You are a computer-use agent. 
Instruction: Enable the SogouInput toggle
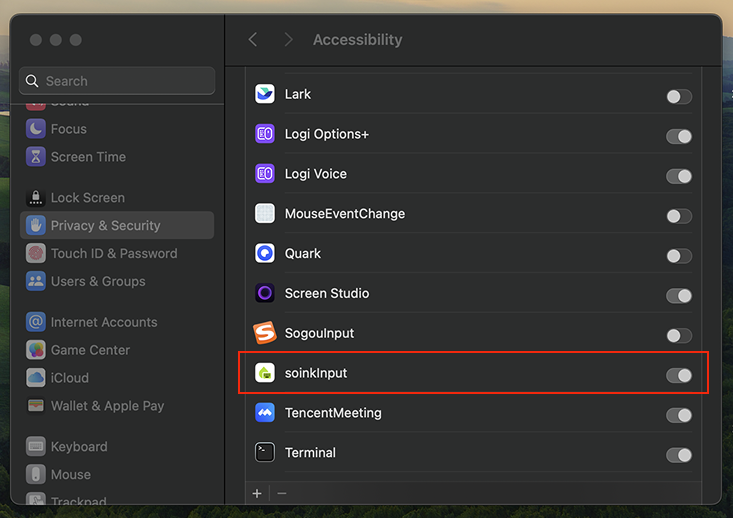click(679, 335)
